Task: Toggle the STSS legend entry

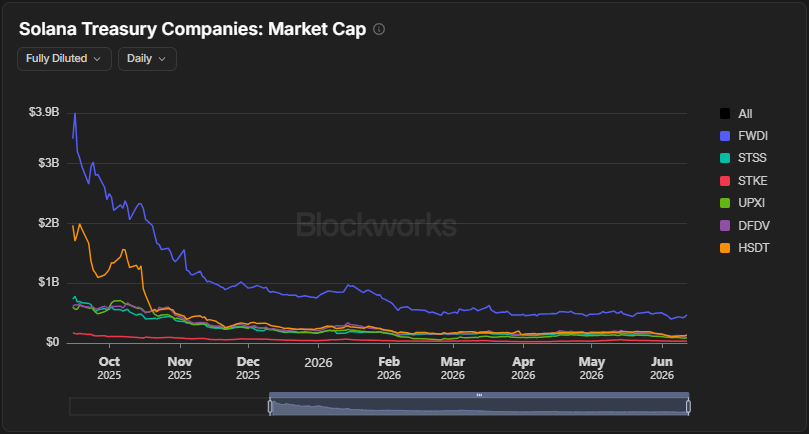Action: click(743, 158)
